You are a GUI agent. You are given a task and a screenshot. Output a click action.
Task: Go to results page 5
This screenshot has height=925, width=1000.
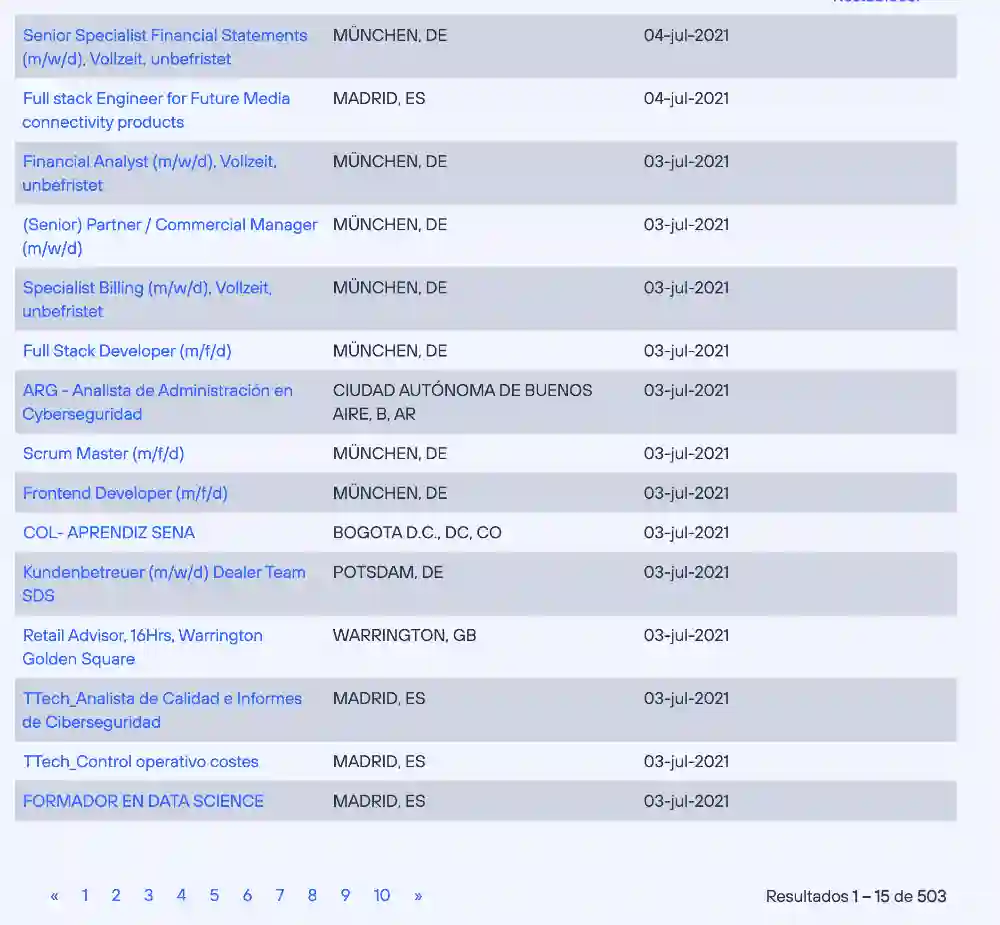tap(214, 895)
